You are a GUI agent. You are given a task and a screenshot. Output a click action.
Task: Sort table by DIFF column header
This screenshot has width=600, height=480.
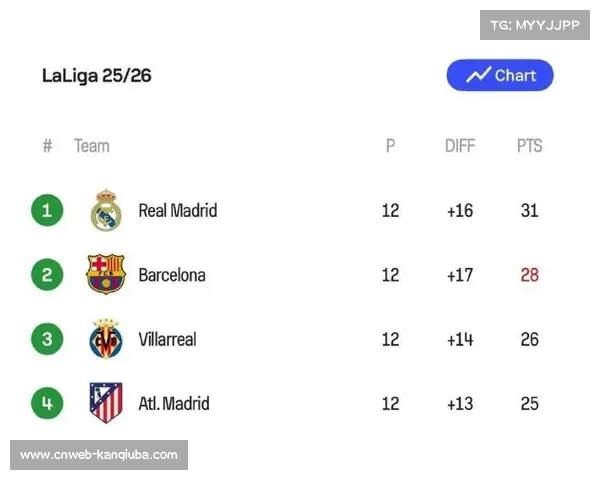tap(460, 146)
